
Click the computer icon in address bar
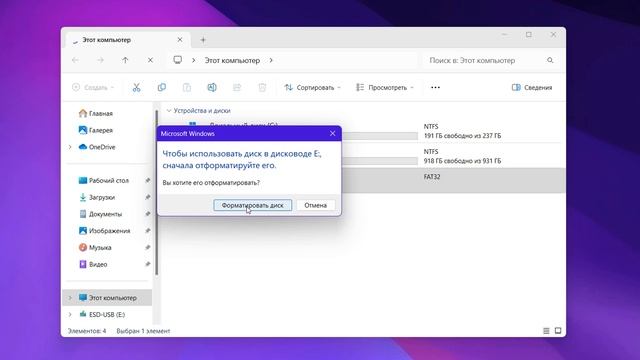click(178, 60)
